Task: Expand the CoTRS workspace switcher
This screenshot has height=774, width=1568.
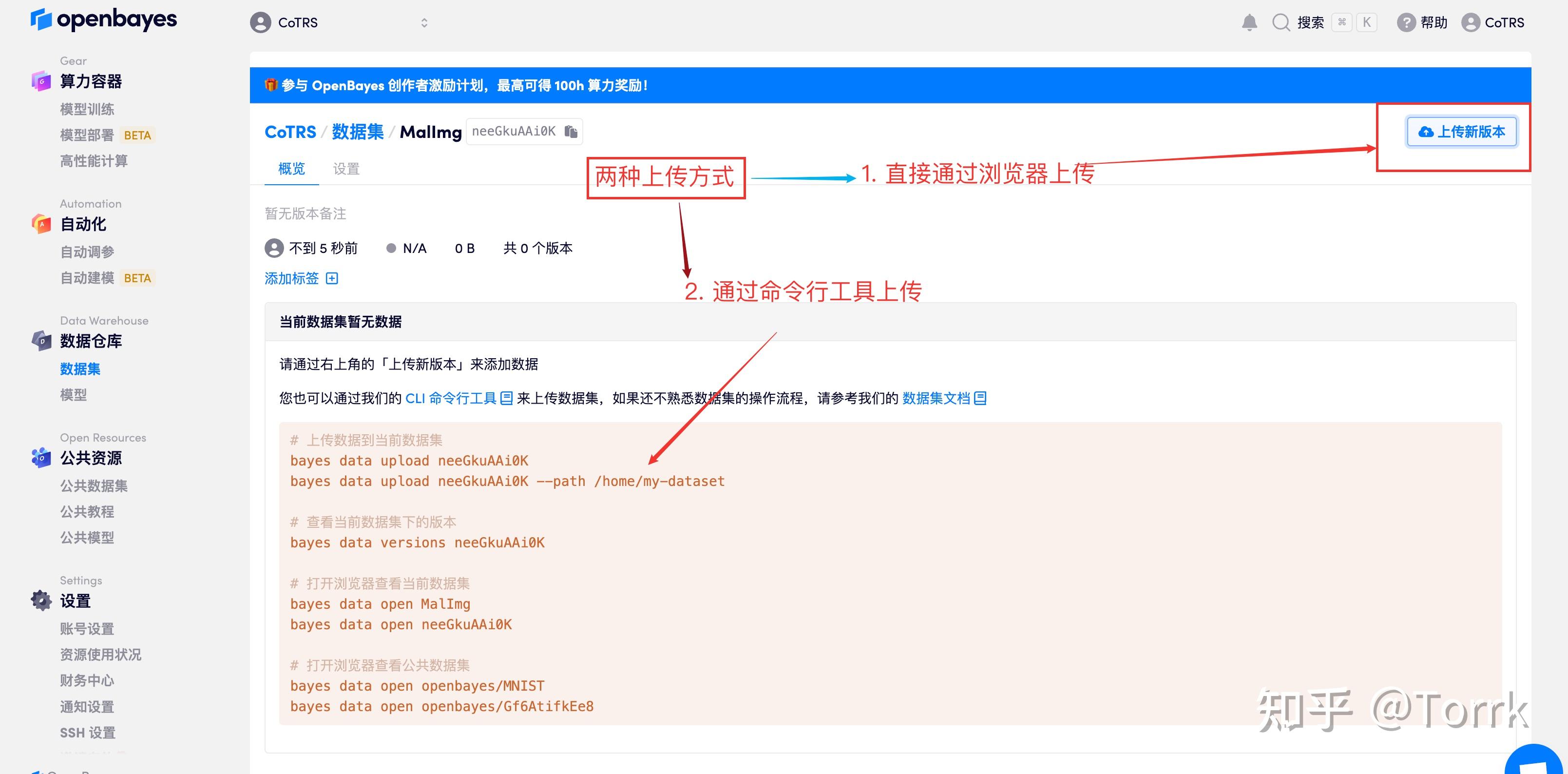Action: point(424,22)
